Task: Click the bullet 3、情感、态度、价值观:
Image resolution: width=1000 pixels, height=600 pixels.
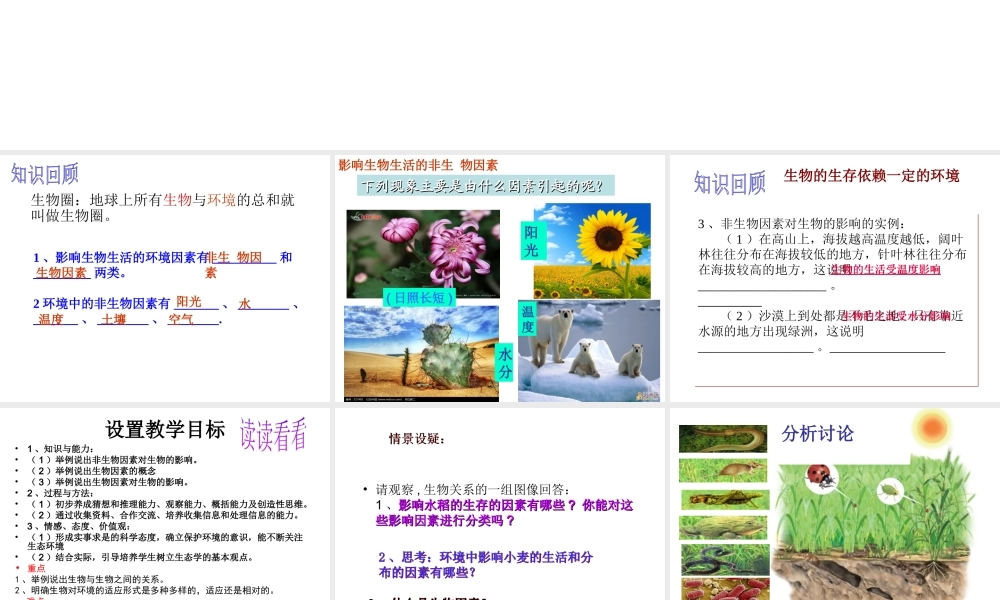Action: tap(79, 526)
